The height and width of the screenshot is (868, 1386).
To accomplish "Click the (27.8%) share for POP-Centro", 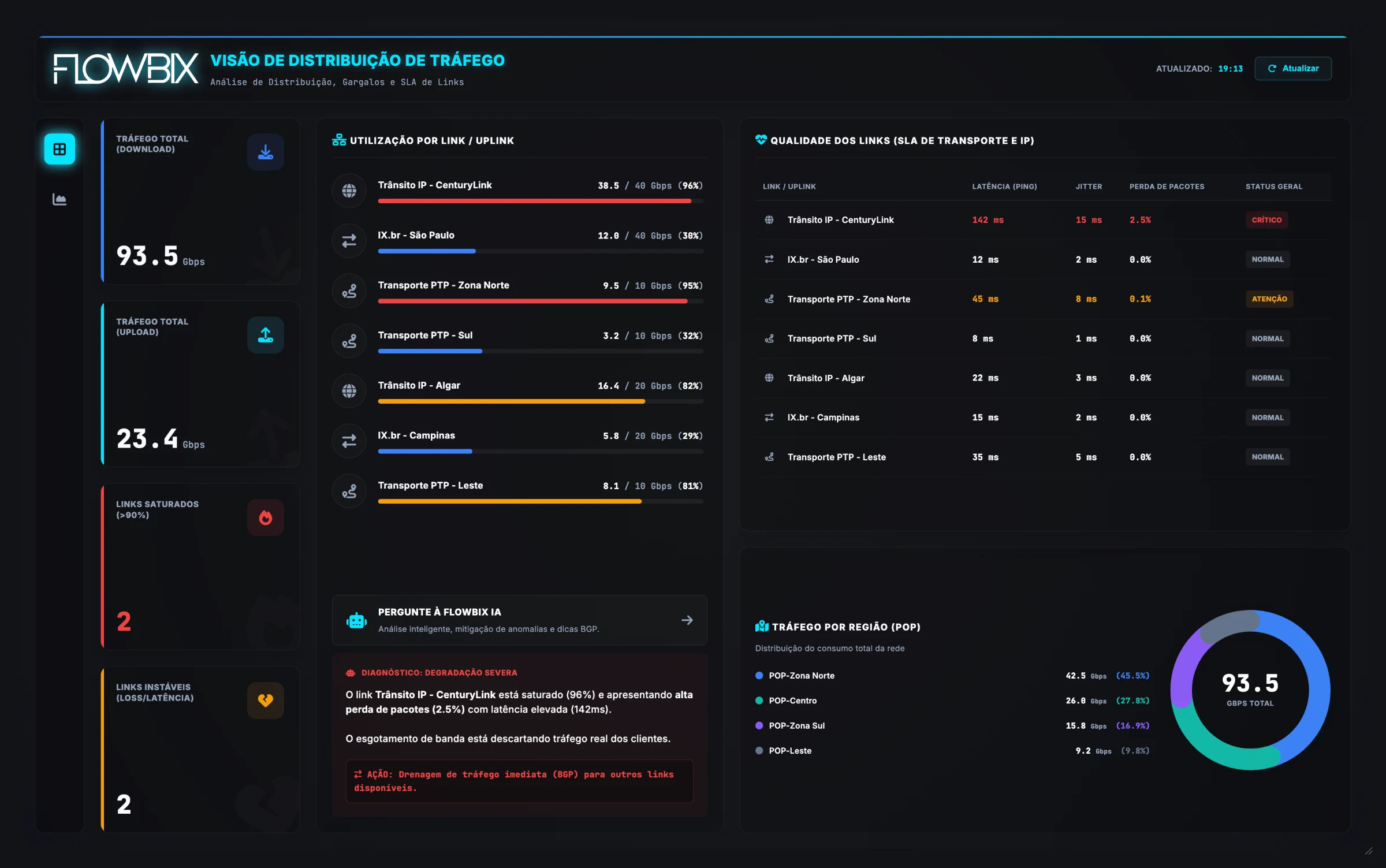I will coord(1132,701).
